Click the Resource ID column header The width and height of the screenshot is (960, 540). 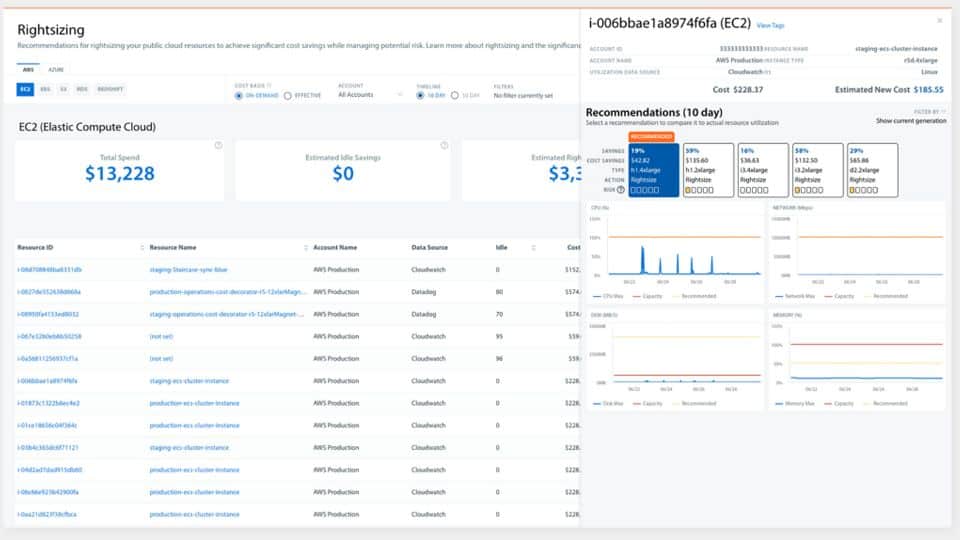pos(35,247)
